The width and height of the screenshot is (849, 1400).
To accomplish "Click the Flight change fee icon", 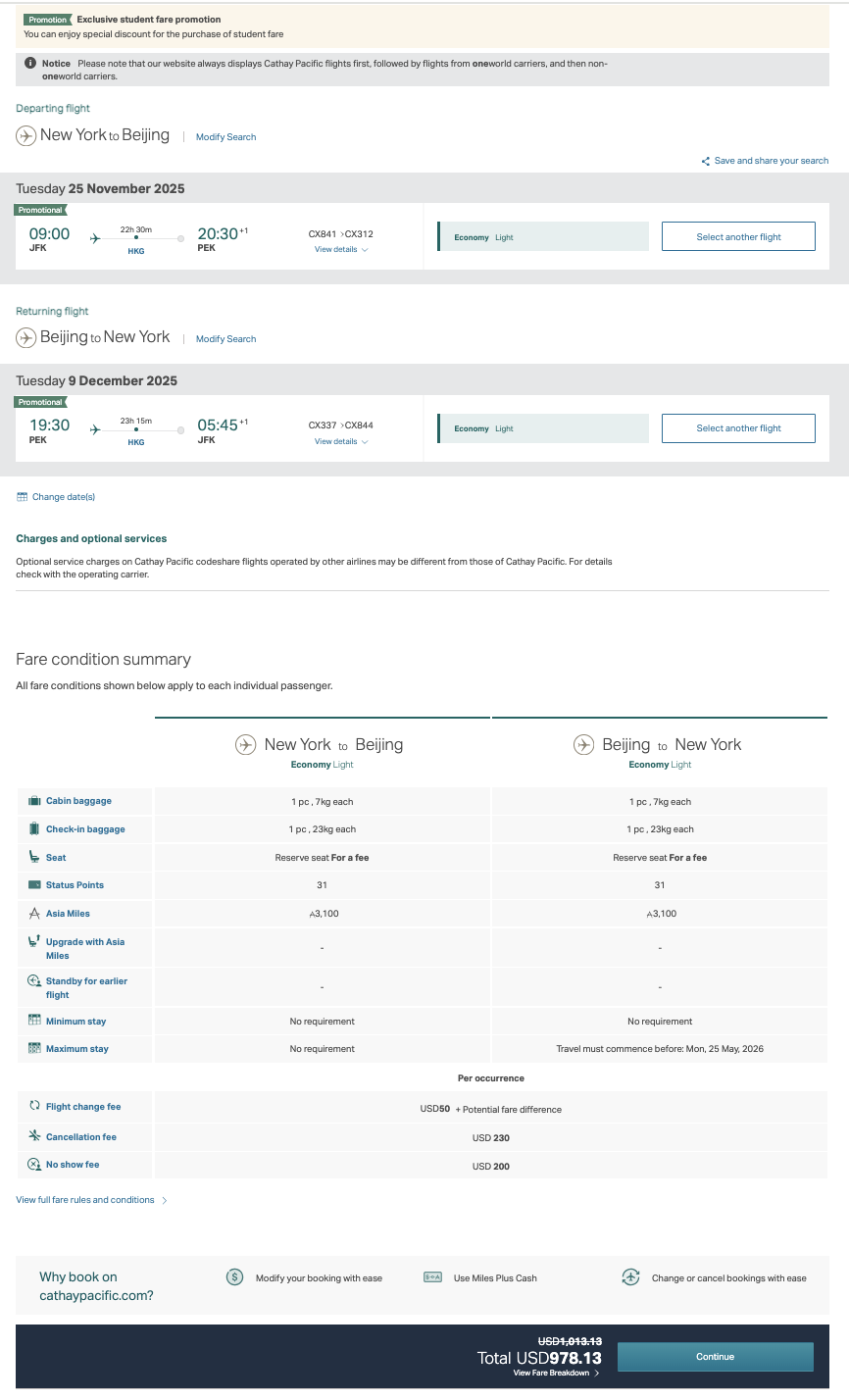I will click(35, 1106).
